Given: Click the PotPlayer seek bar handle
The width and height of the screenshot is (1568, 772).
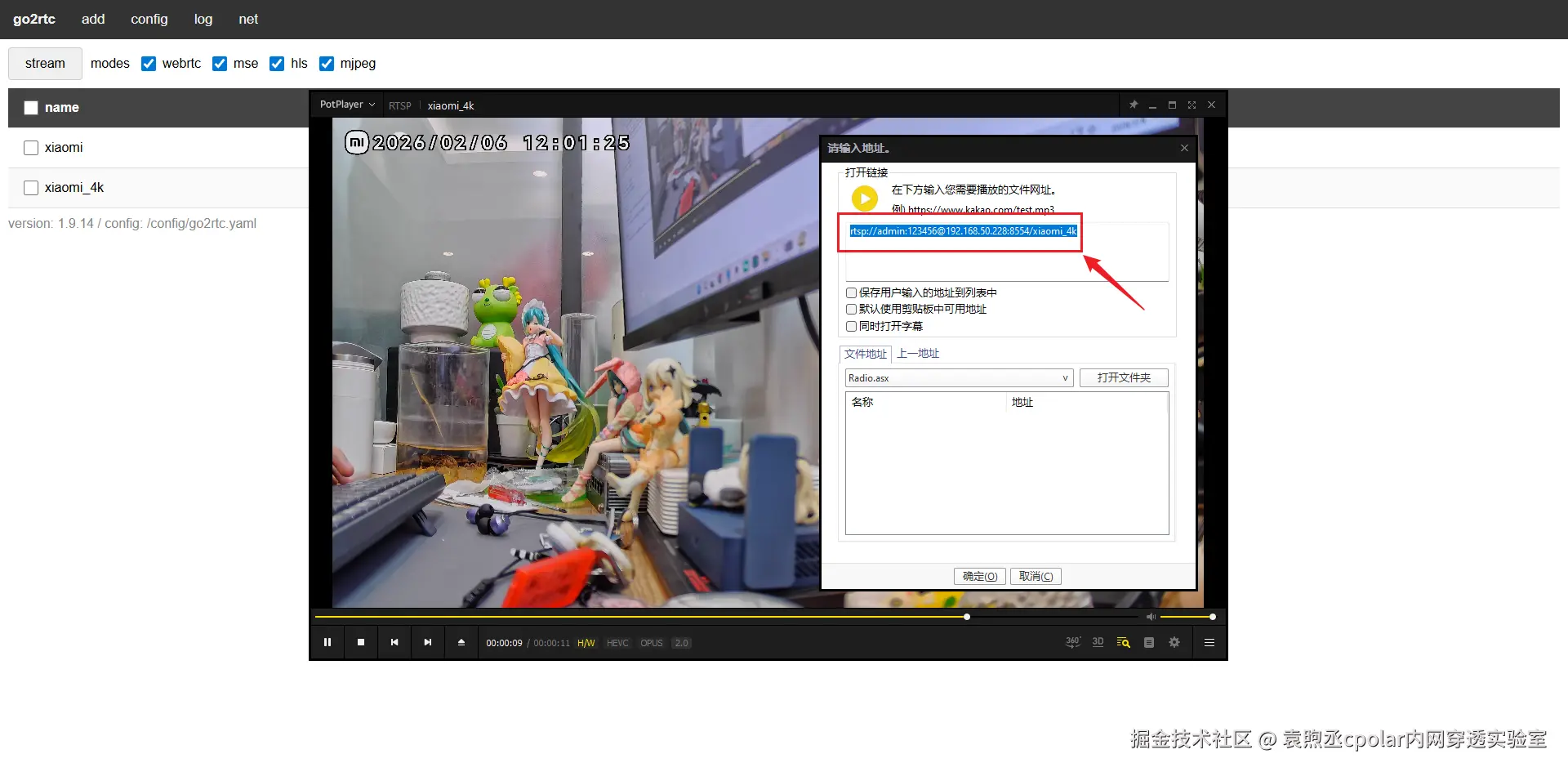Looking at the screenshot, I should (x=967, y=617).
